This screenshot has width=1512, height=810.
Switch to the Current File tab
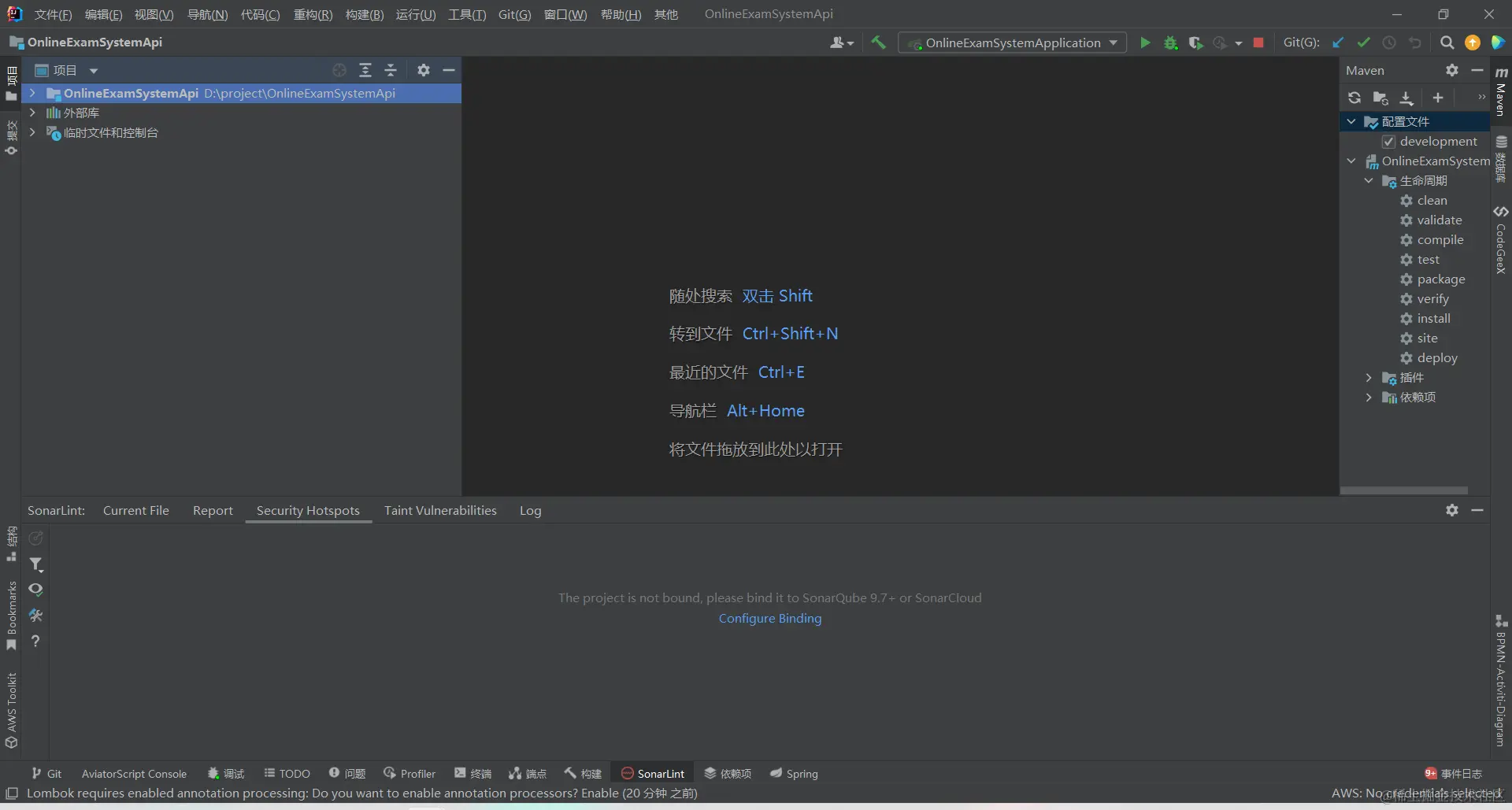[136, 510]
